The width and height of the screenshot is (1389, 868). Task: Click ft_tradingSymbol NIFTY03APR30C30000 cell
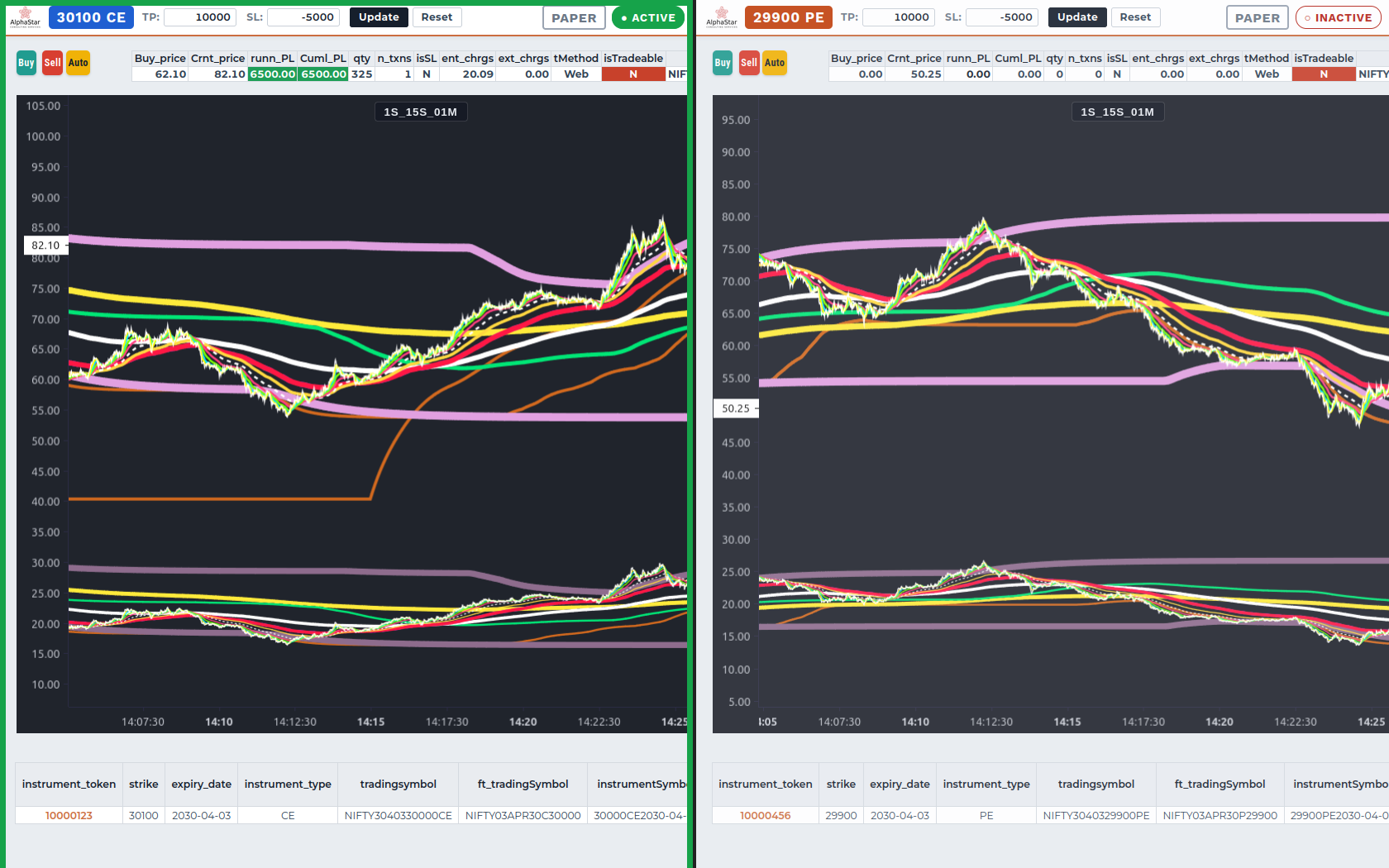[x=523, y=815]
